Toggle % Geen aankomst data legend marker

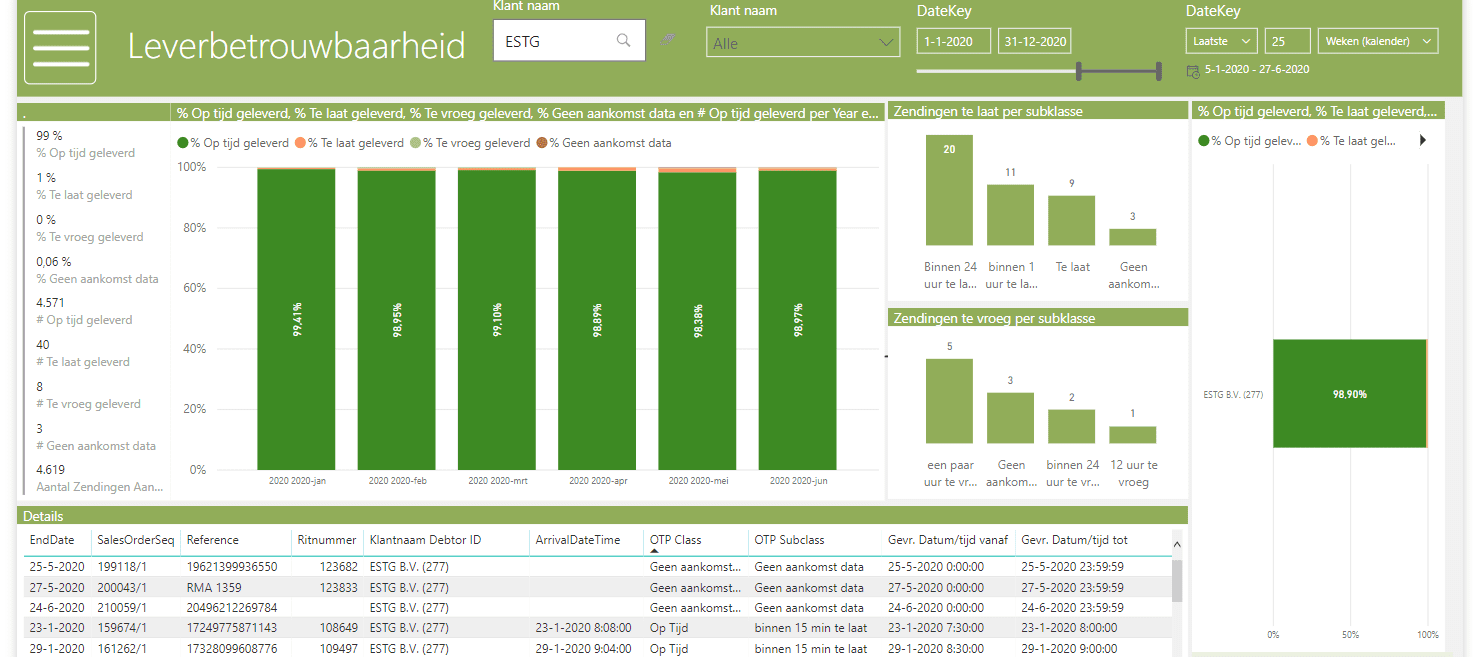coord(542,143)
